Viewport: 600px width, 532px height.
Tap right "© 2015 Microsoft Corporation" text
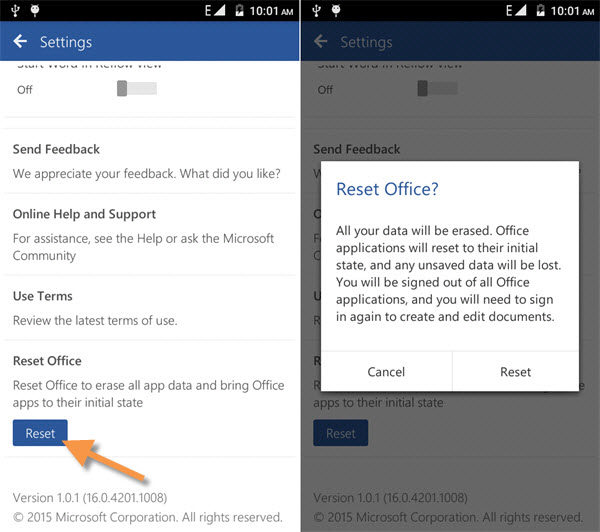[x=448, y=517]
